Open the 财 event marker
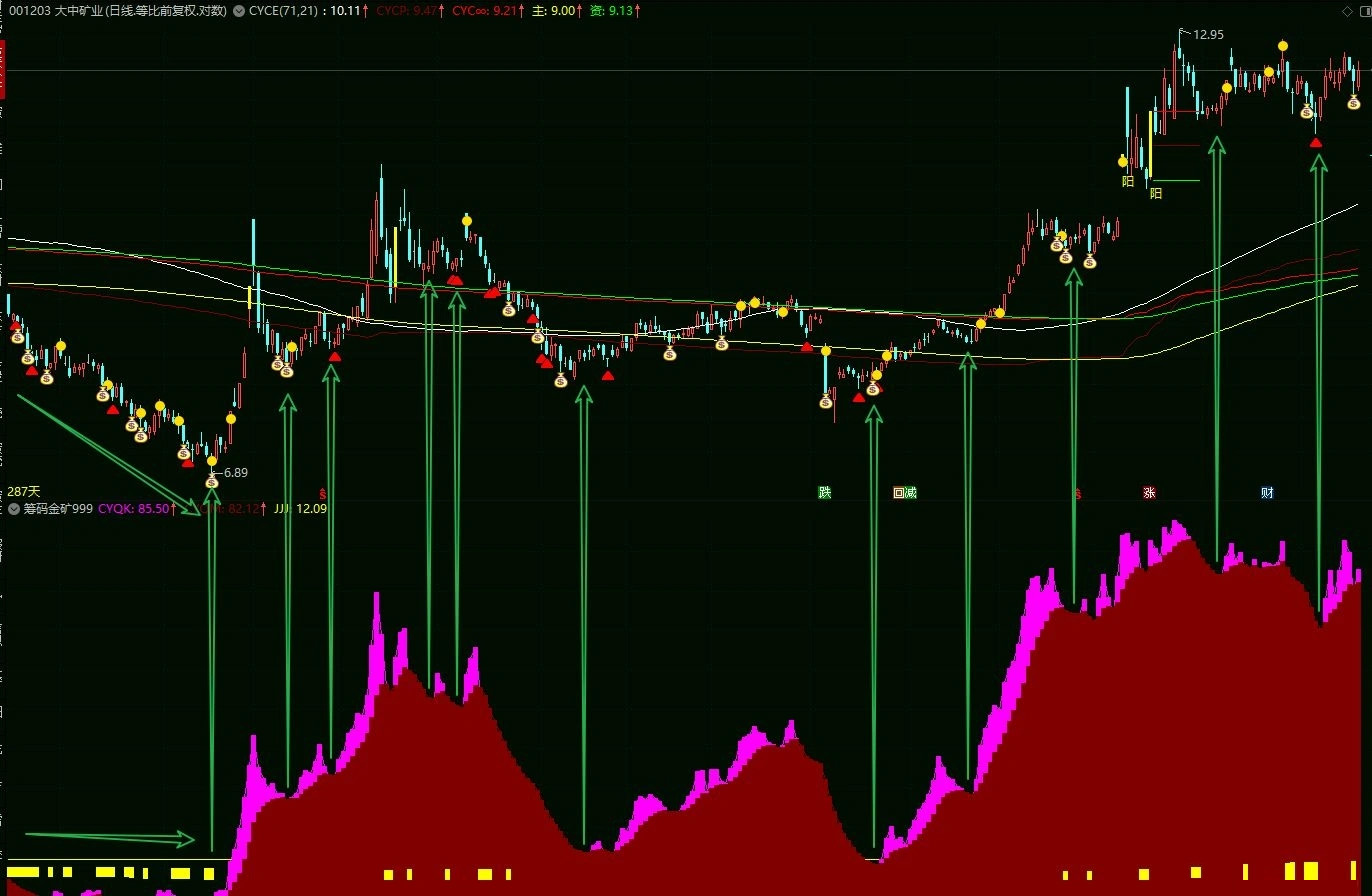Screen dimensions: 1372x896 pyautogui.click(x=1267, y=492)
